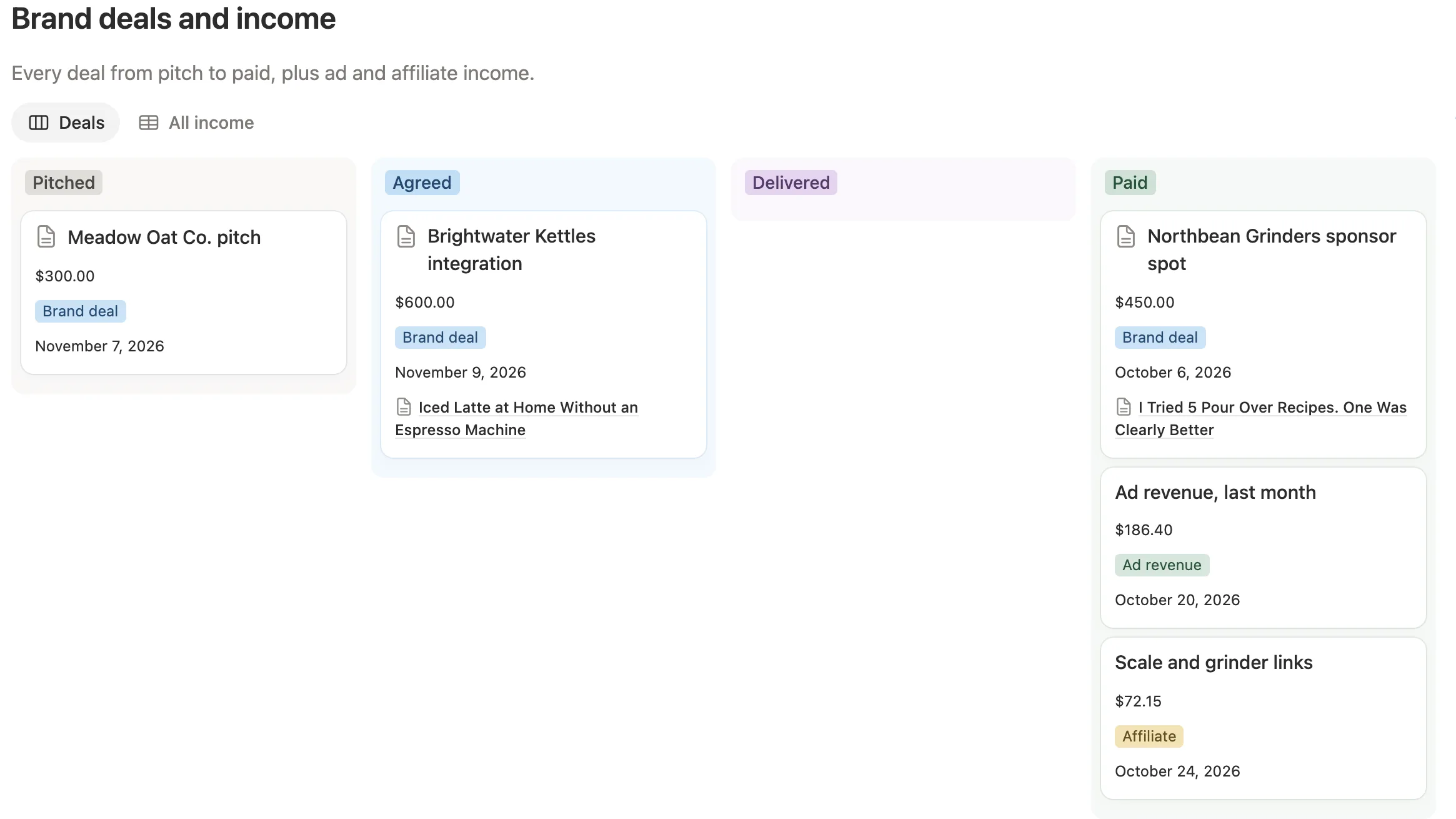Click the $600.00 amount
This screenshot has height=819, width=1456.
[425, 303]
